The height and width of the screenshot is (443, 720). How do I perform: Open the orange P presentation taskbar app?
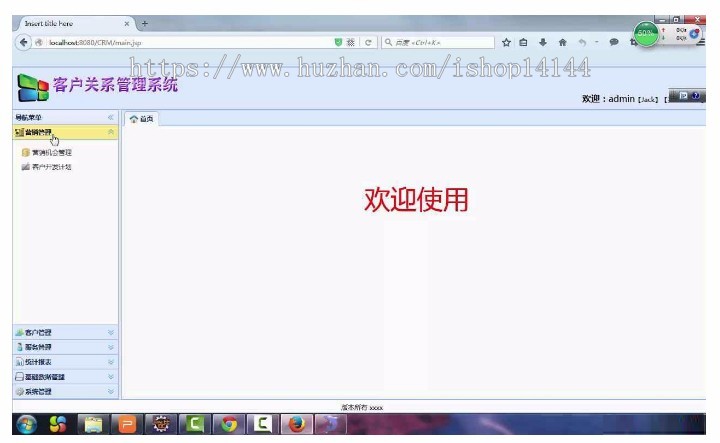tap(127, 424)
